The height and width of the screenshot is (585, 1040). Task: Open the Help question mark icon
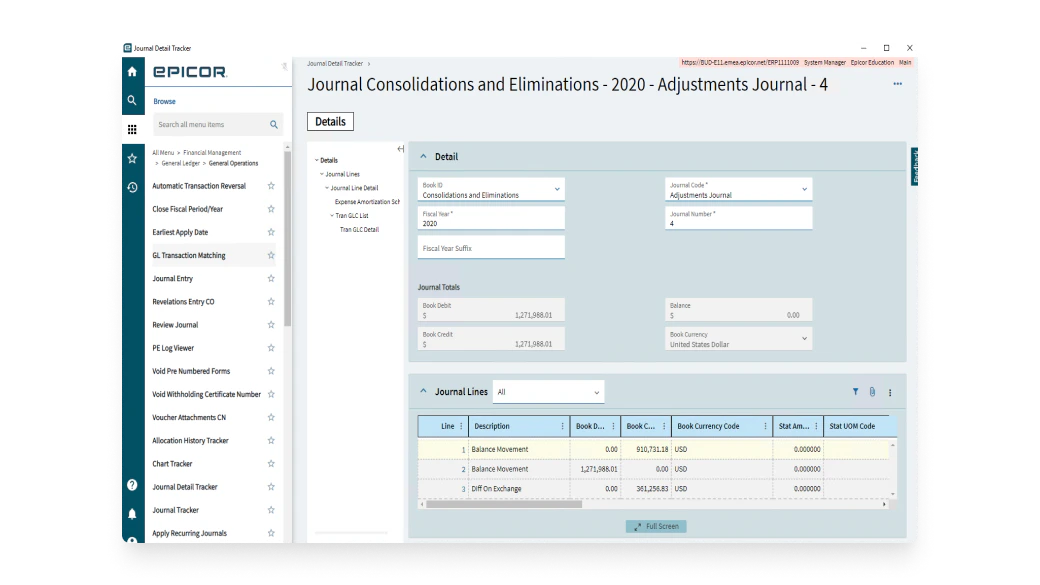point(132,485)
